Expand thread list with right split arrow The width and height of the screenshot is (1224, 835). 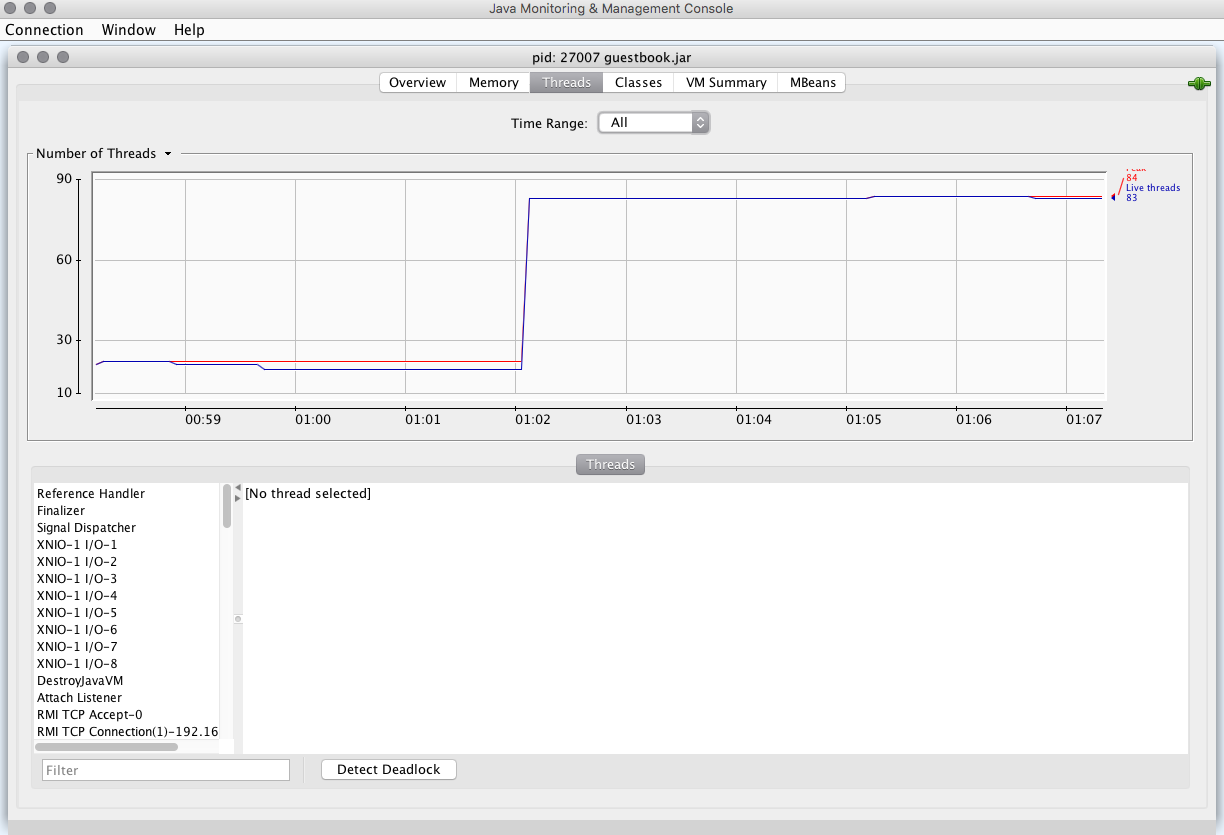pos(238,498)
